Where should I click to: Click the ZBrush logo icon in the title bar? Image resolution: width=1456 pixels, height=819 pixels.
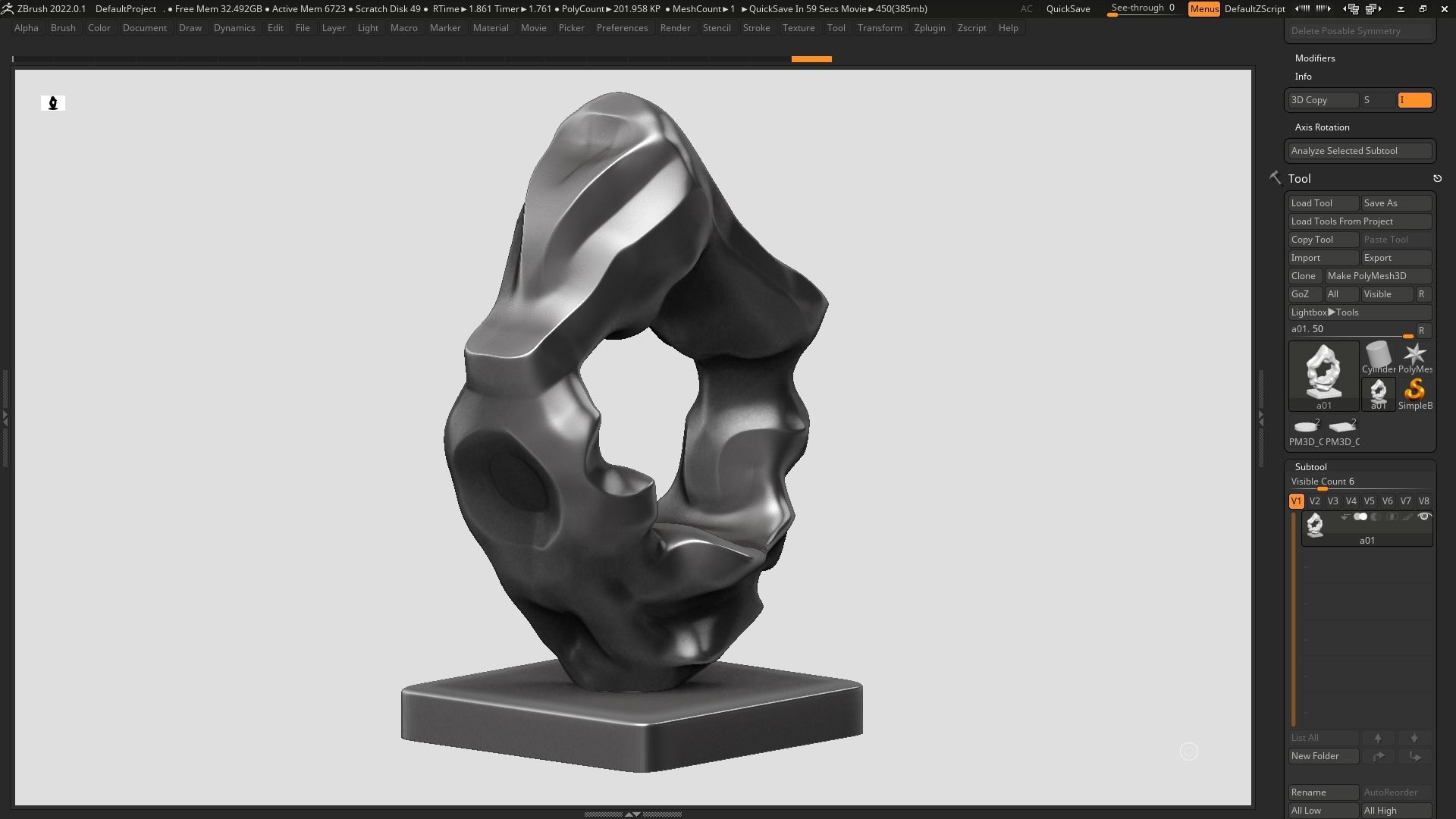click(x=7, y=9)
